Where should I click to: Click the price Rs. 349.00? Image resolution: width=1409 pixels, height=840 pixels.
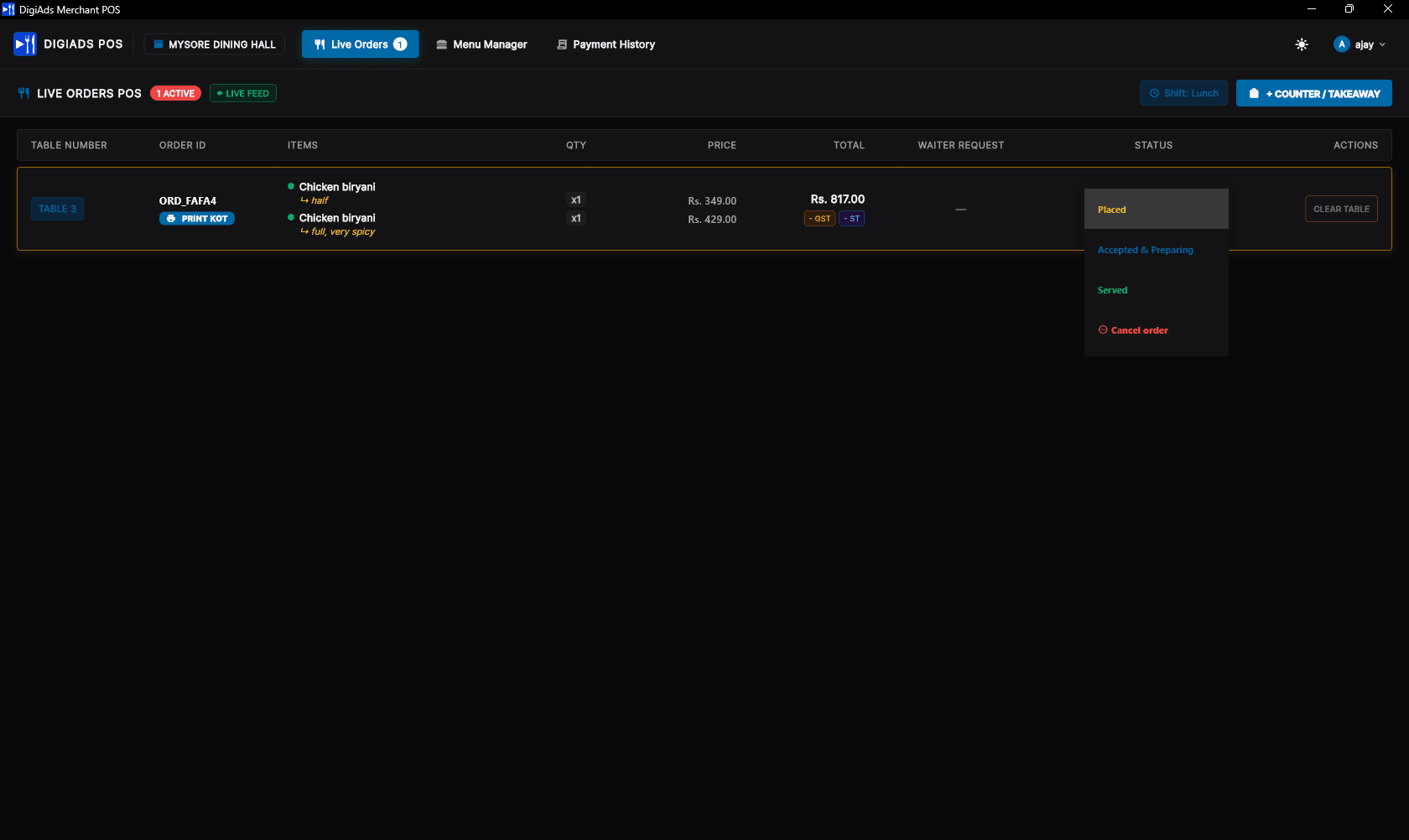click(x=712, y=201)
